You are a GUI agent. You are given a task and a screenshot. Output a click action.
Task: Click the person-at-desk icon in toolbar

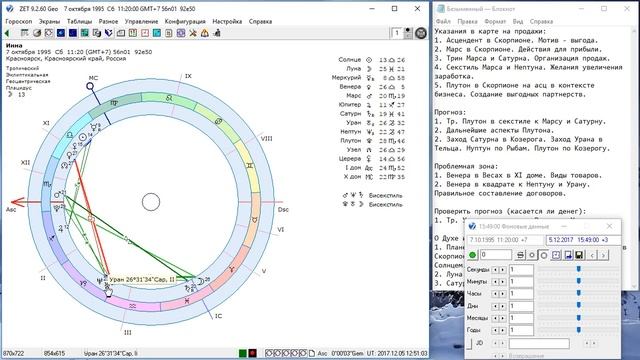(x=217, y=33)
